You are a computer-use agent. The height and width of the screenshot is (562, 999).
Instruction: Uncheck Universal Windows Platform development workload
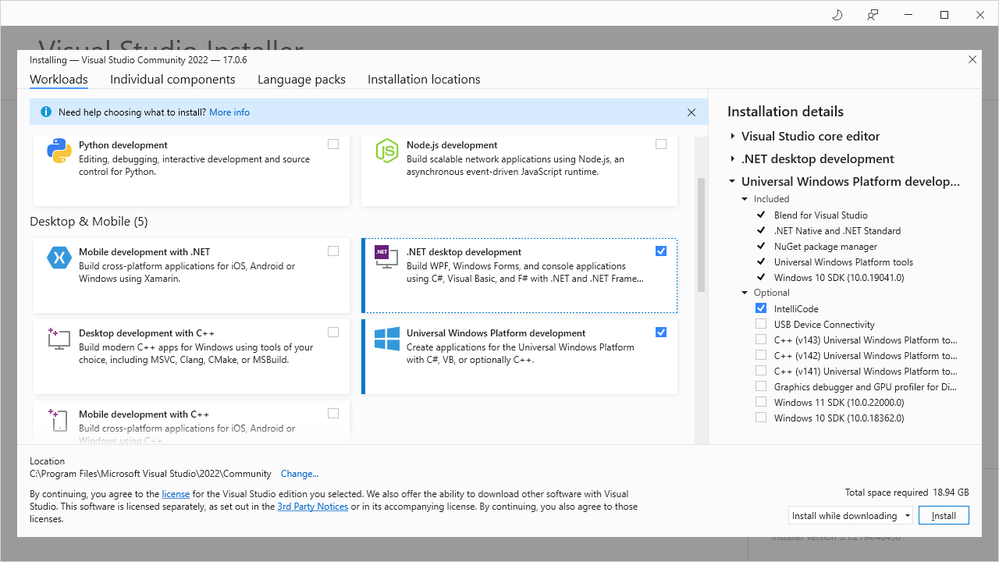(x=661, y=332)
